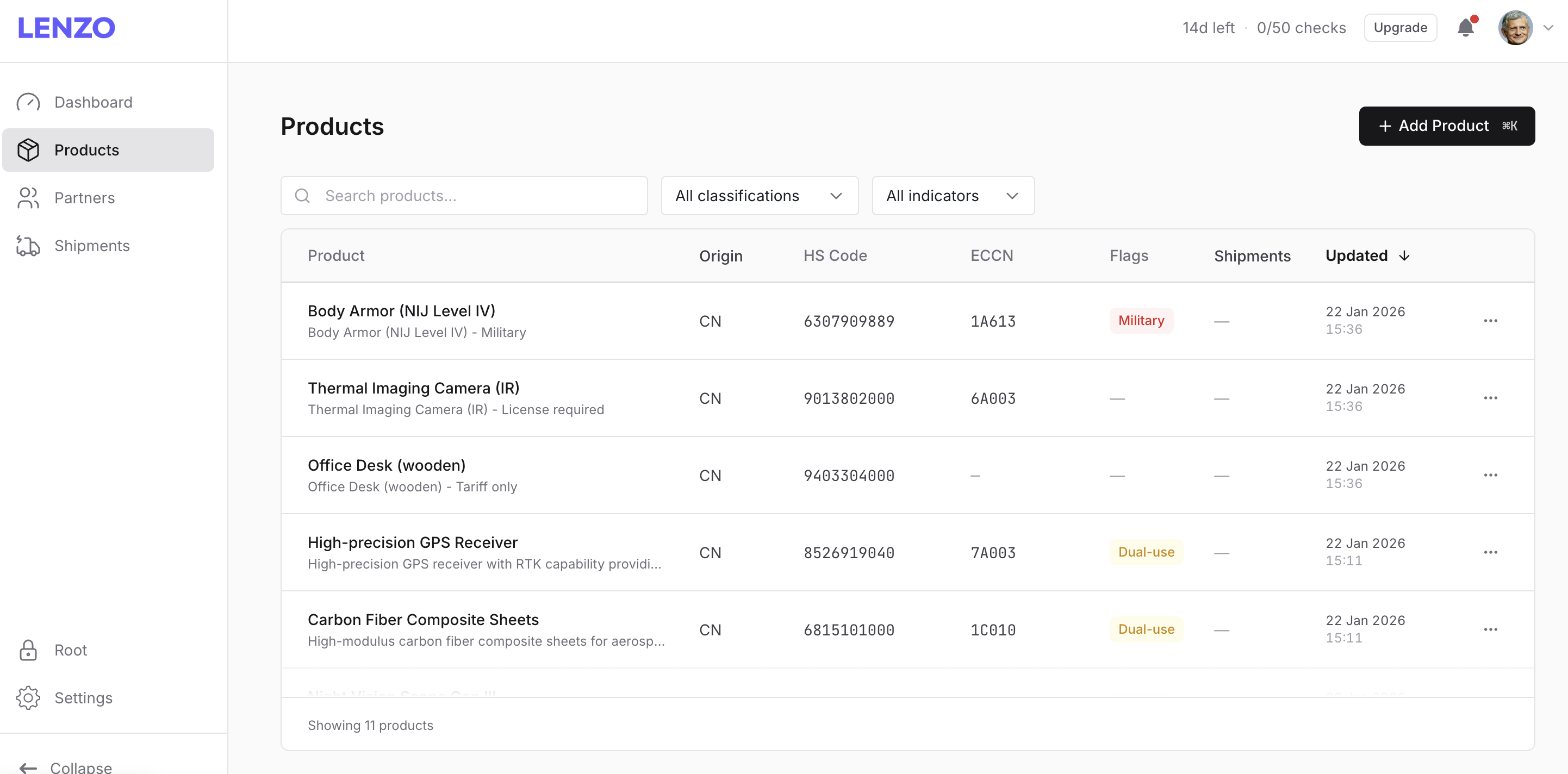This screenshot has width=1568, height=774.
Task: Open the All indicators dropdown
Action: (953, 195)
